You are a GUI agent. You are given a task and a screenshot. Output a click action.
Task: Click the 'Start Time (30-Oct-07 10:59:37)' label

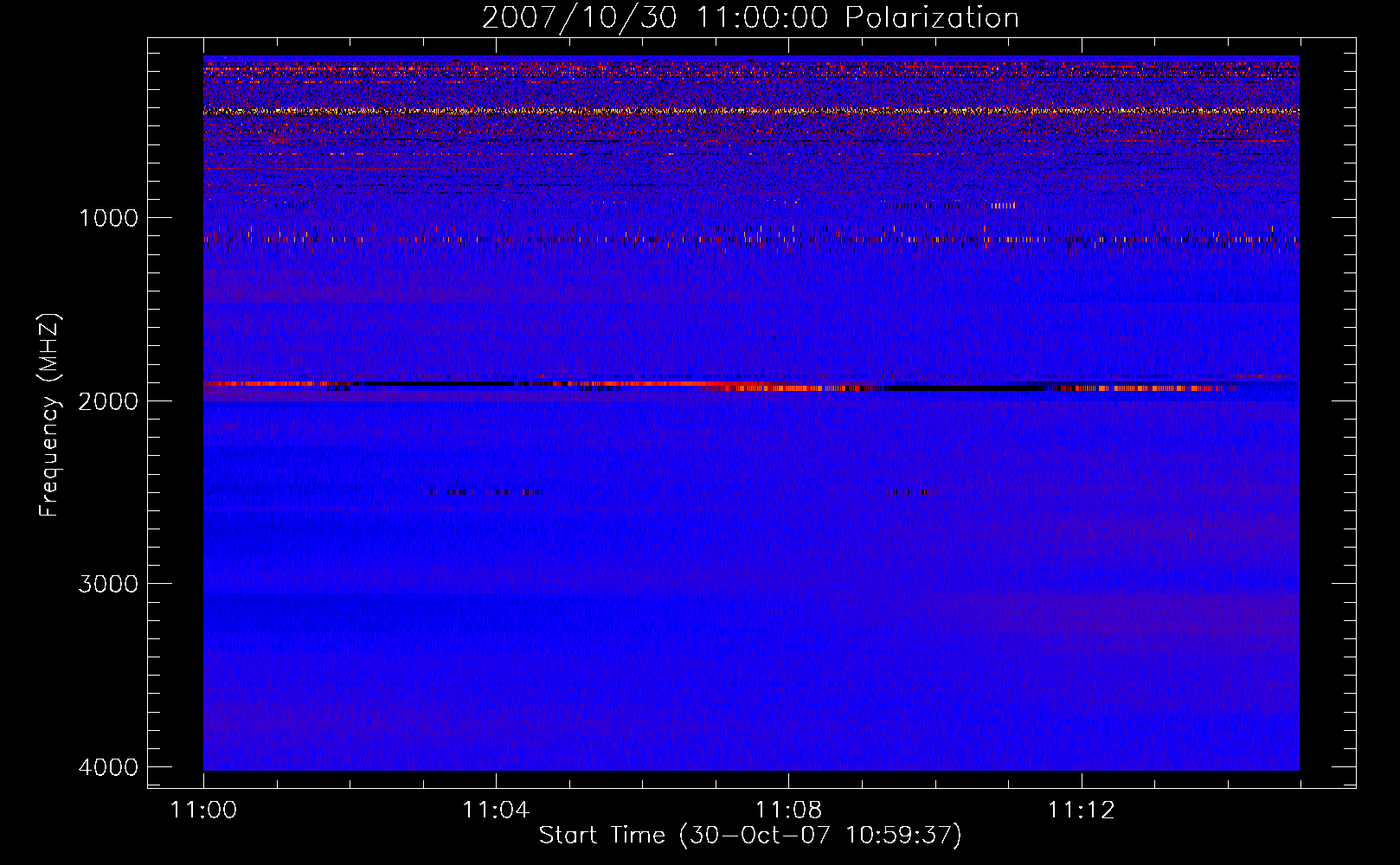pyautogui.click(x=750, y=836)
